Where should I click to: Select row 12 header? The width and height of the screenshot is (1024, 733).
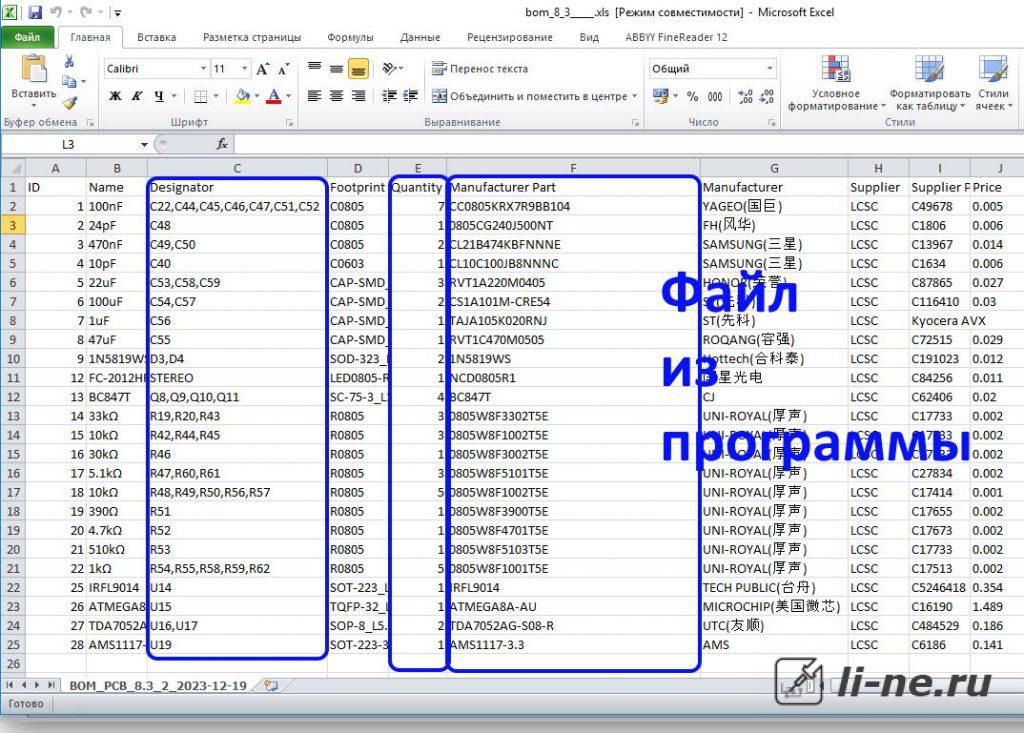tap(14, 397)
